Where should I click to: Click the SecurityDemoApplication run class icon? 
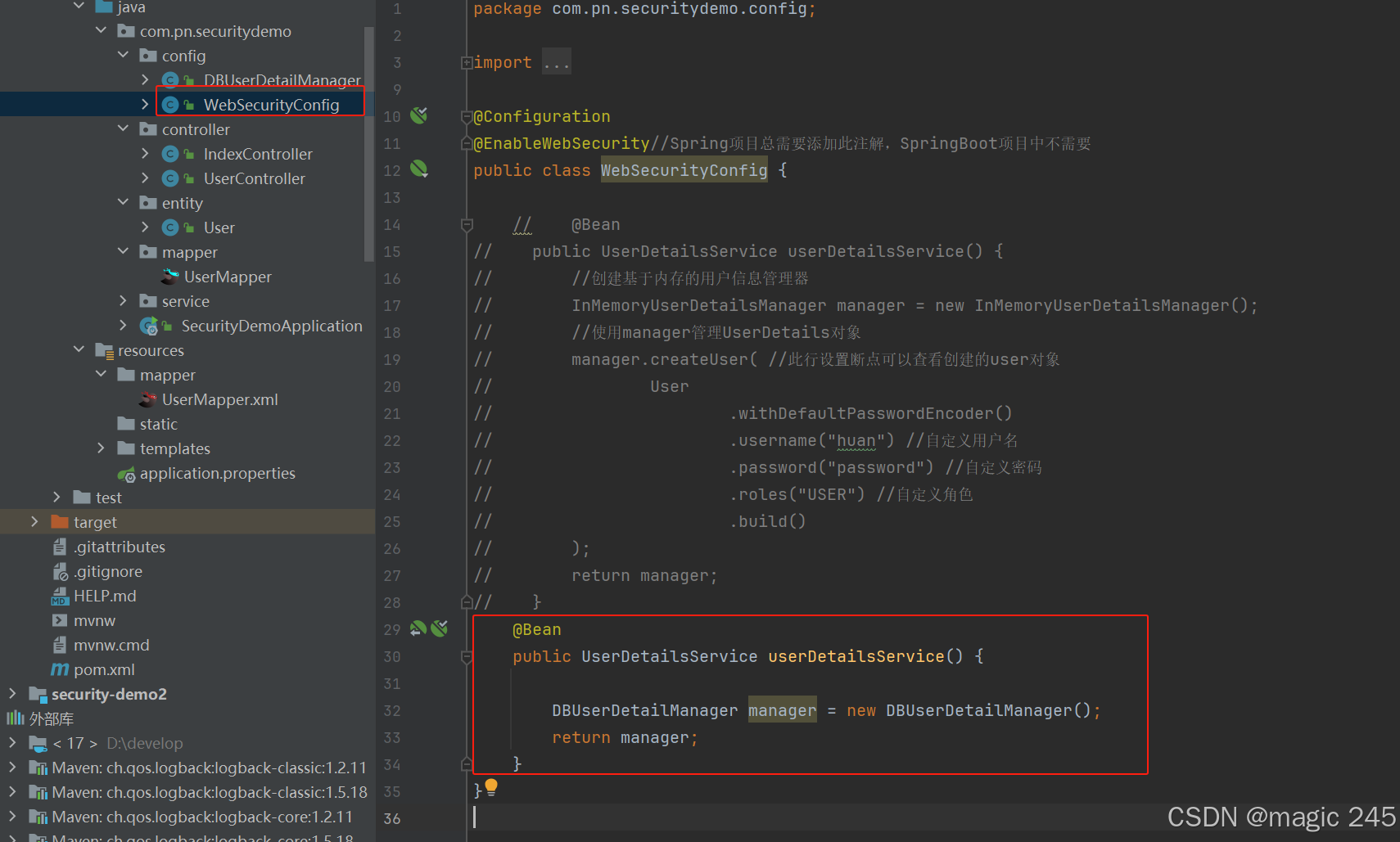[149, 325]
